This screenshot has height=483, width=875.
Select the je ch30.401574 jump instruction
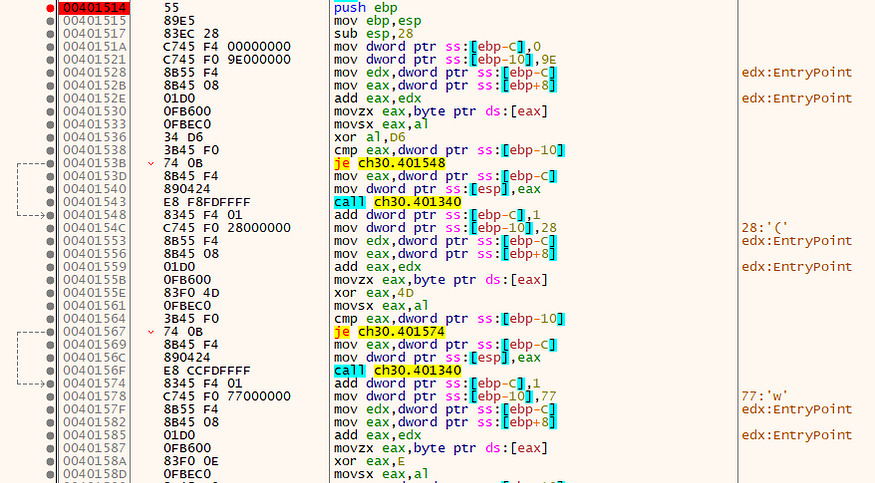click(x=390, y=332)
